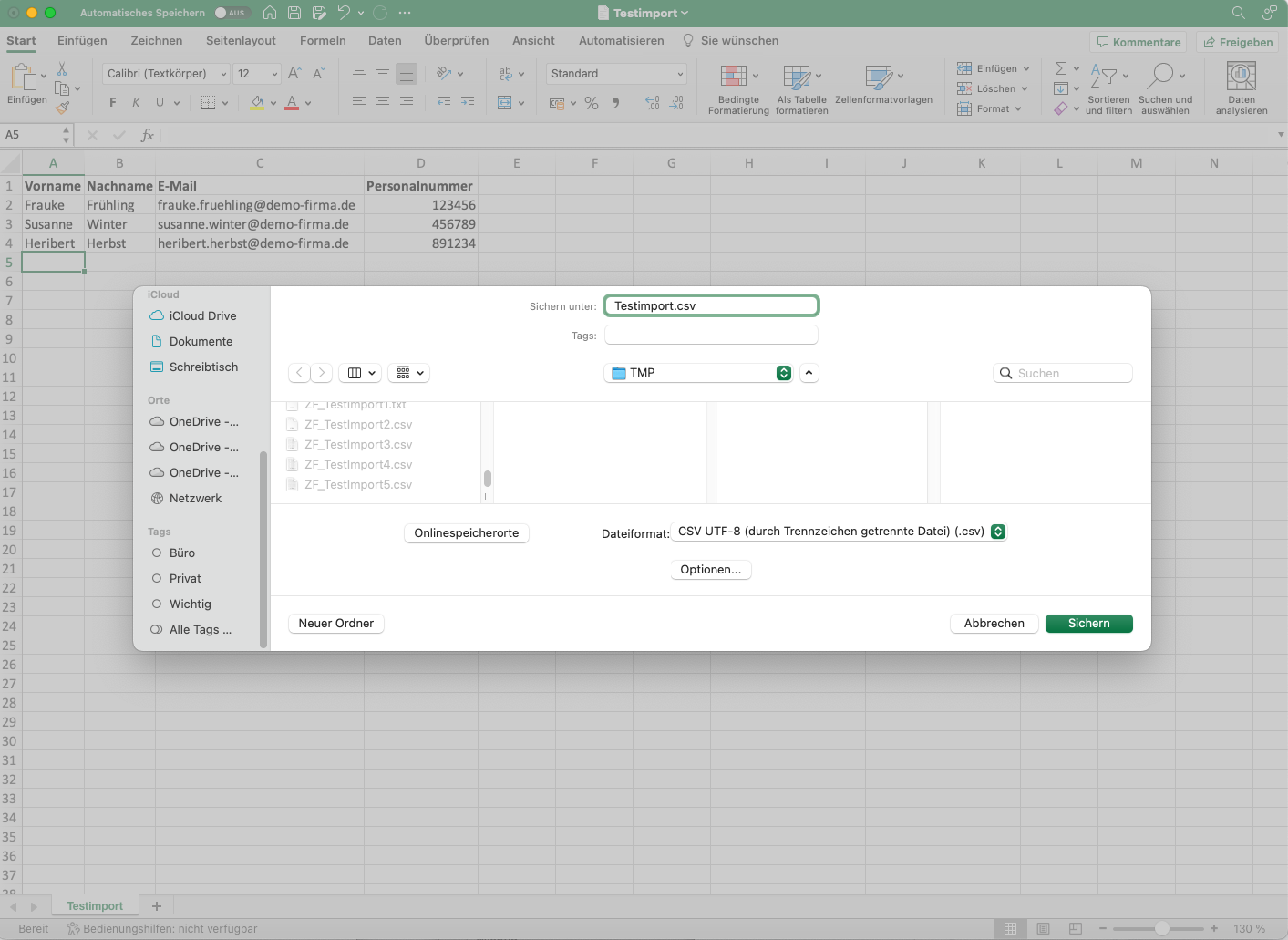This screenshot has width=1288, height=940.
Task: Toggle italic formatting K button
Action: (x=136, y=102)
